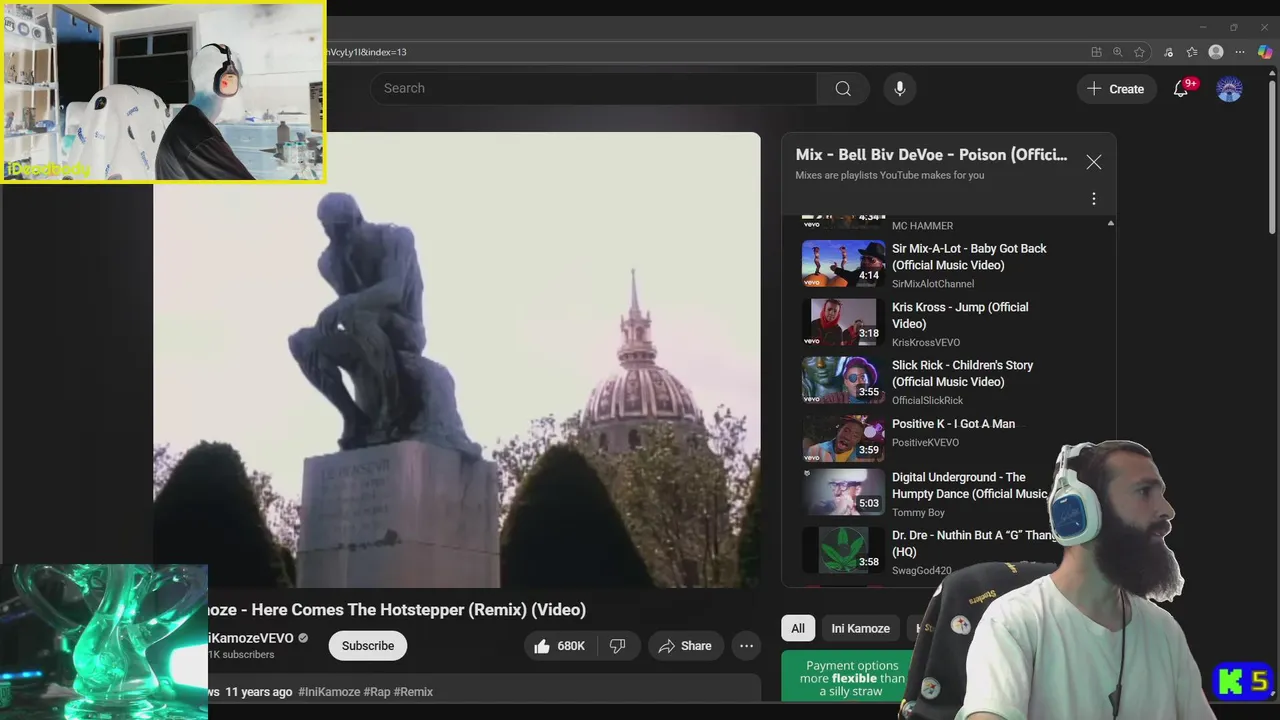Screen dimensions: 1280x720
Task: Click the video player showing the Thinker statue
Action: (457, 360)
